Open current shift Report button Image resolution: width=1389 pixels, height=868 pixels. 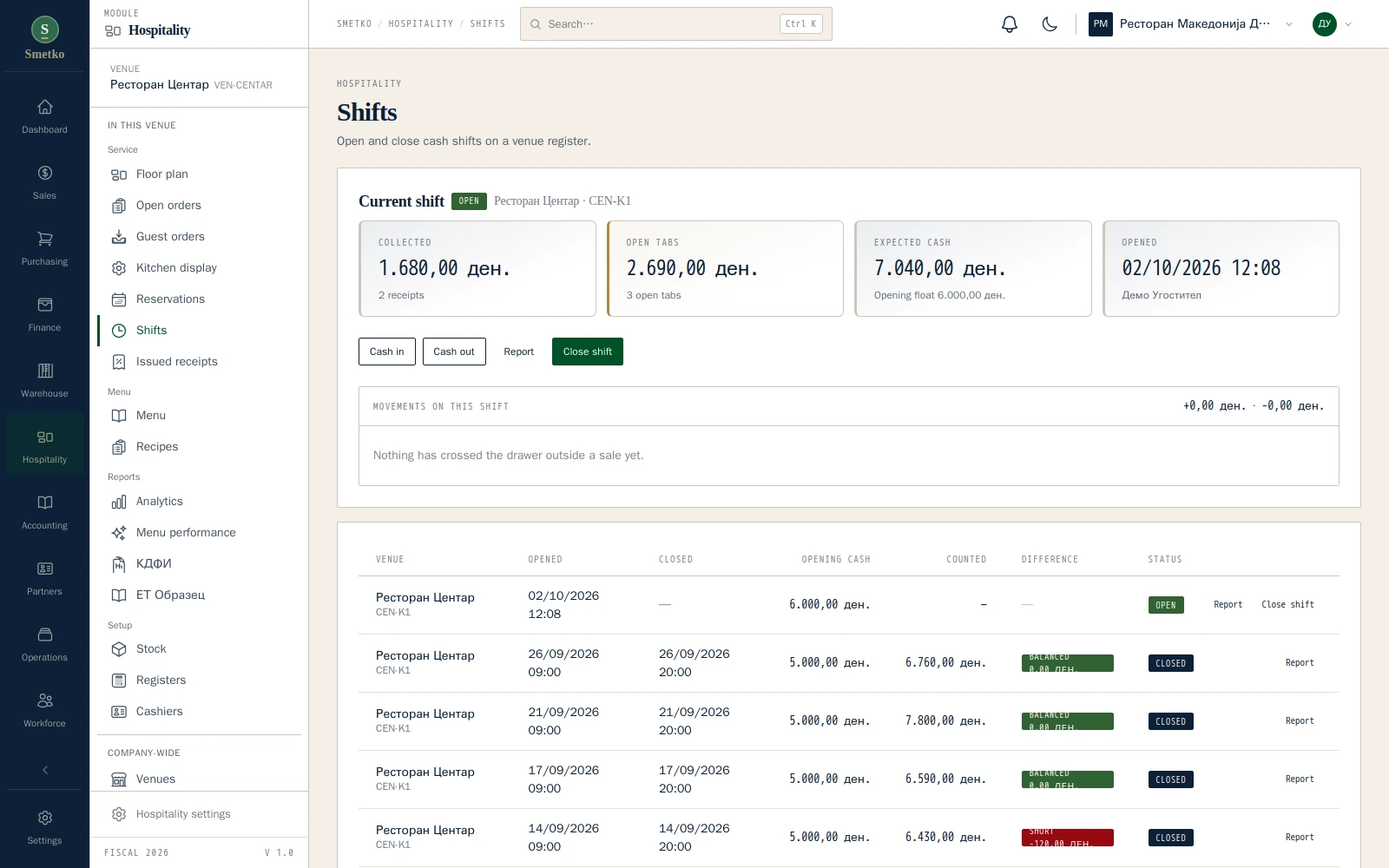[x=519, y=352]
